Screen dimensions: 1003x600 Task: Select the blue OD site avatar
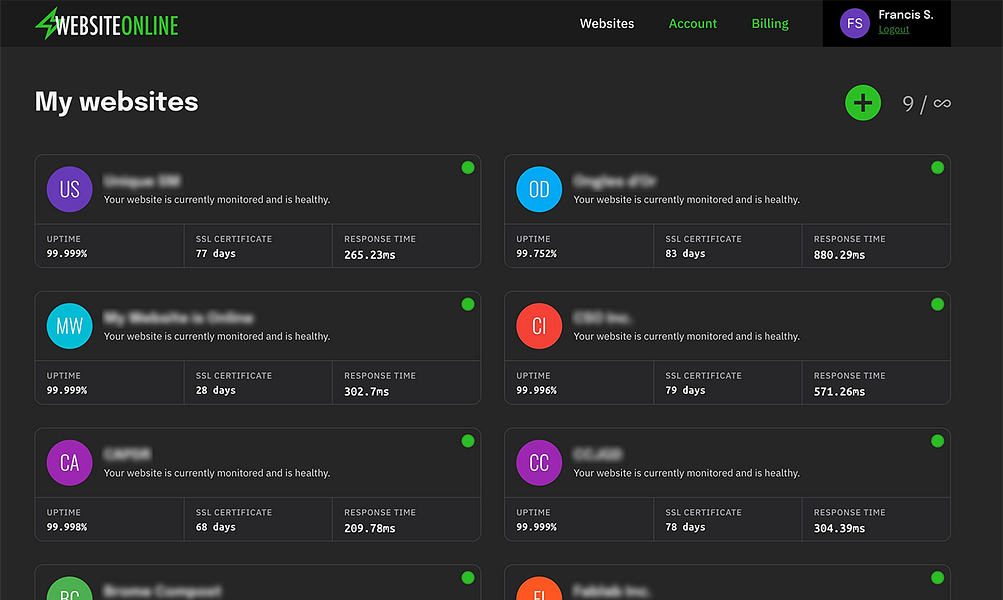point(539,189)
